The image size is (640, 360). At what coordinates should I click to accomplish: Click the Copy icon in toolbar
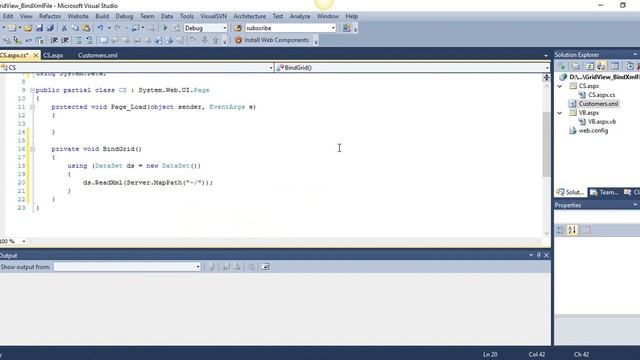tap(75, 28)
